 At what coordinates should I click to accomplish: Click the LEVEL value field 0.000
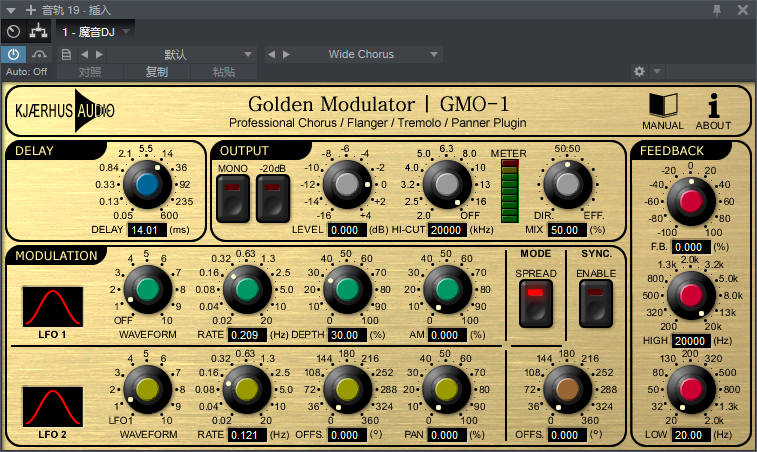pos(347,230)
